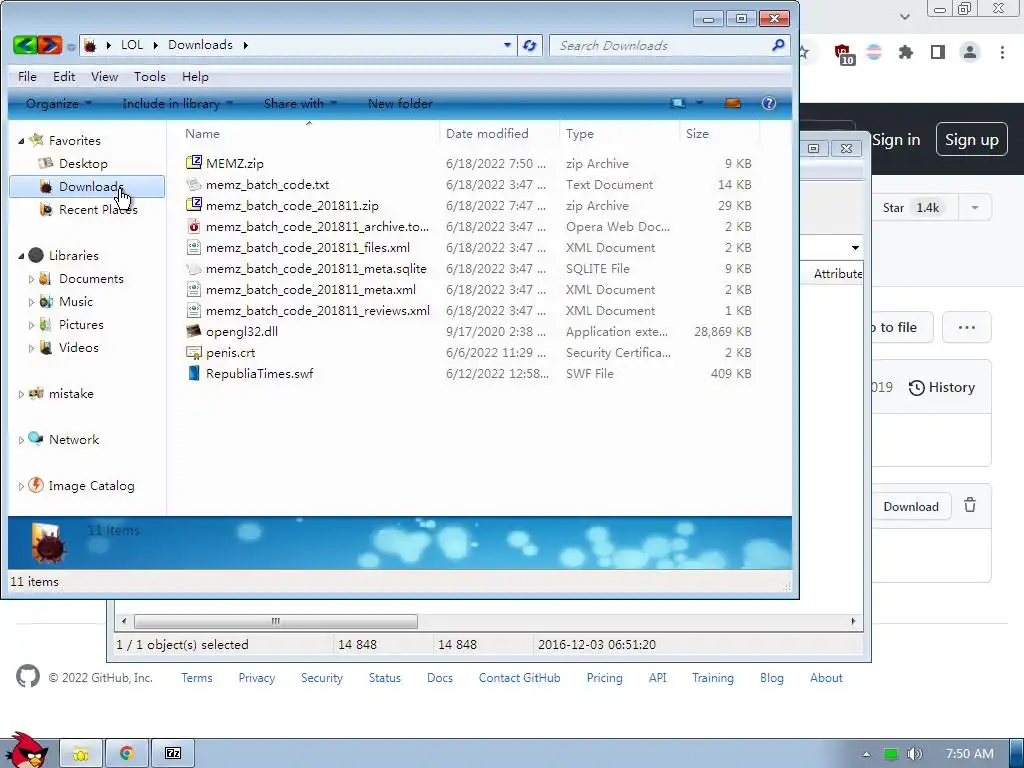Click the Chrome profile avatar icon

[x=970, y=52]
